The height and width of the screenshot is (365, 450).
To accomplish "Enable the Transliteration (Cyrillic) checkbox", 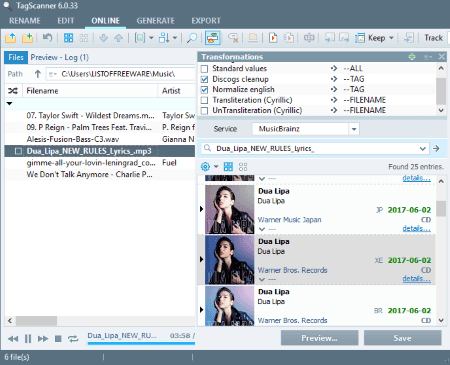I will pyautogui.click(x=204, y=100).
